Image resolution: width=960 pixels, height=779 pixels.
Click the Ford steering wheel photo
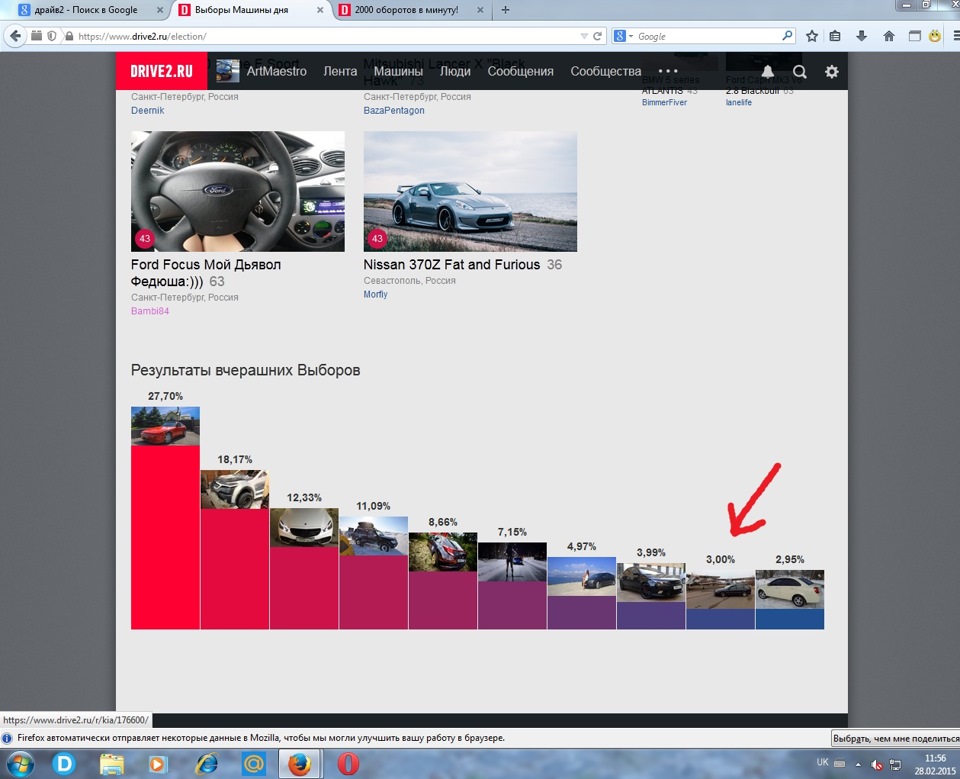click(x=238, y=191)
